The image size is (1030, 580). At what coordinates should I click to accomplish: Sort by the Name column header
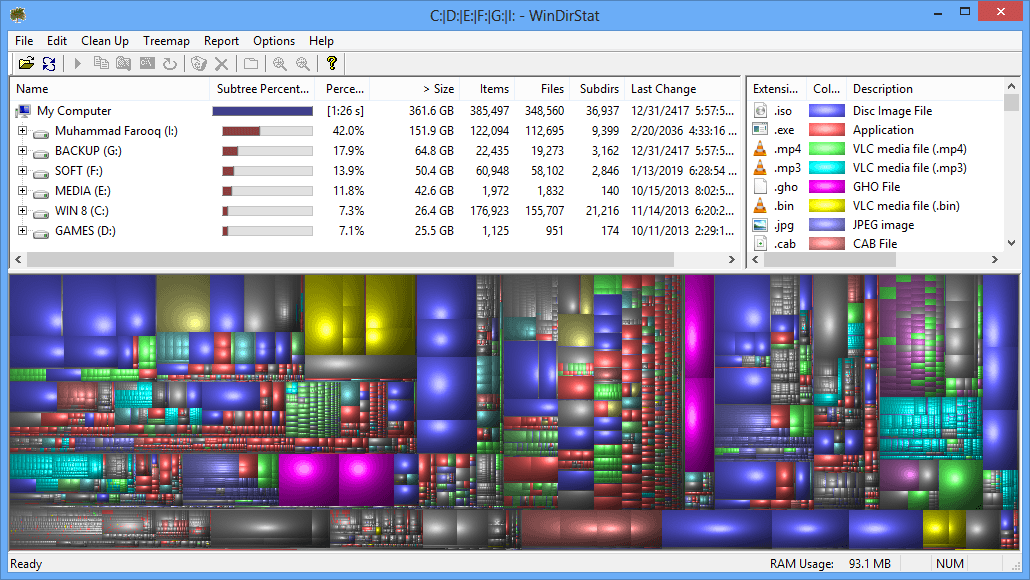point(110,89)
